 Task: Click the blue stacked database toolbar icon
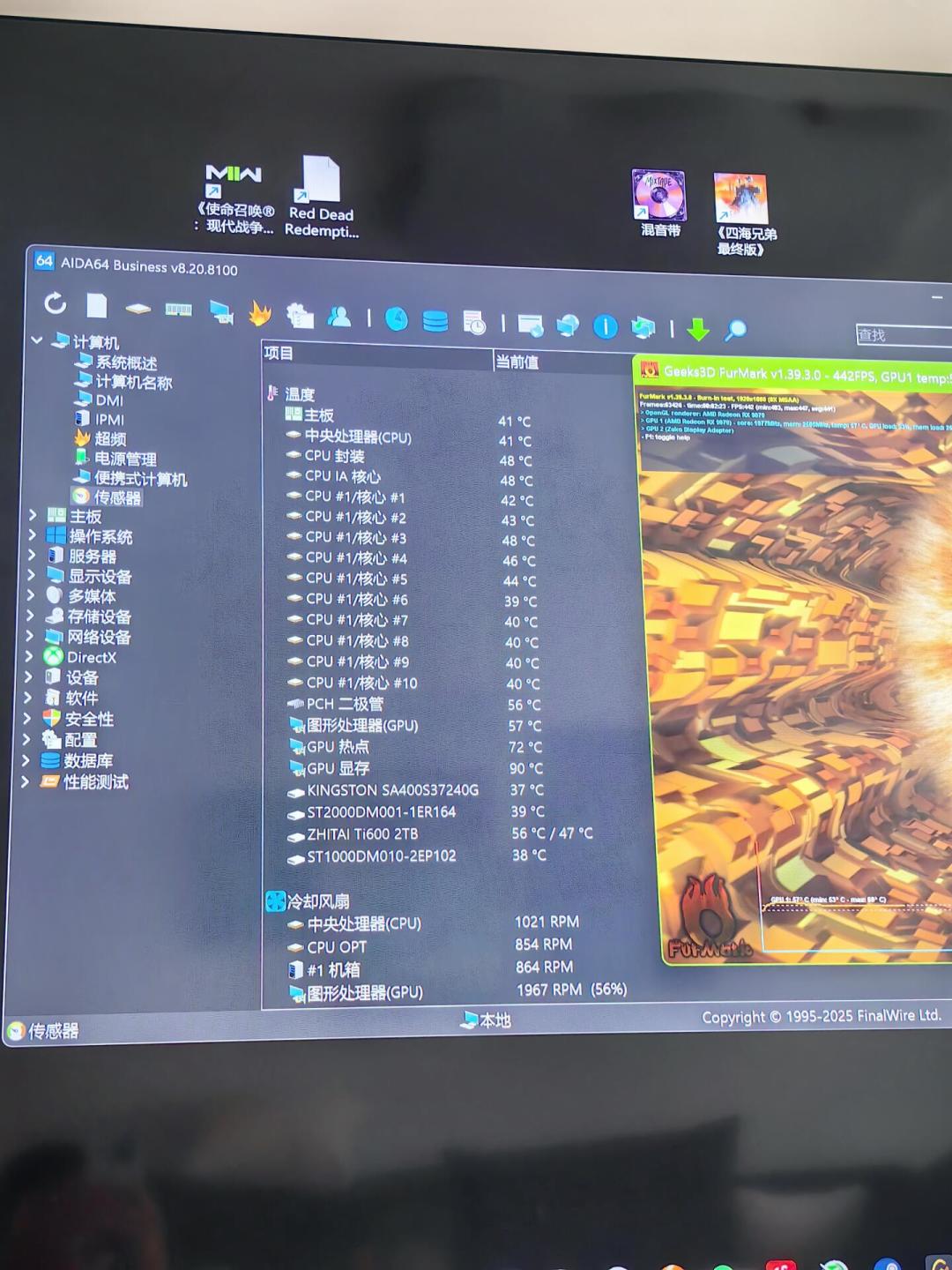[435, 320]
